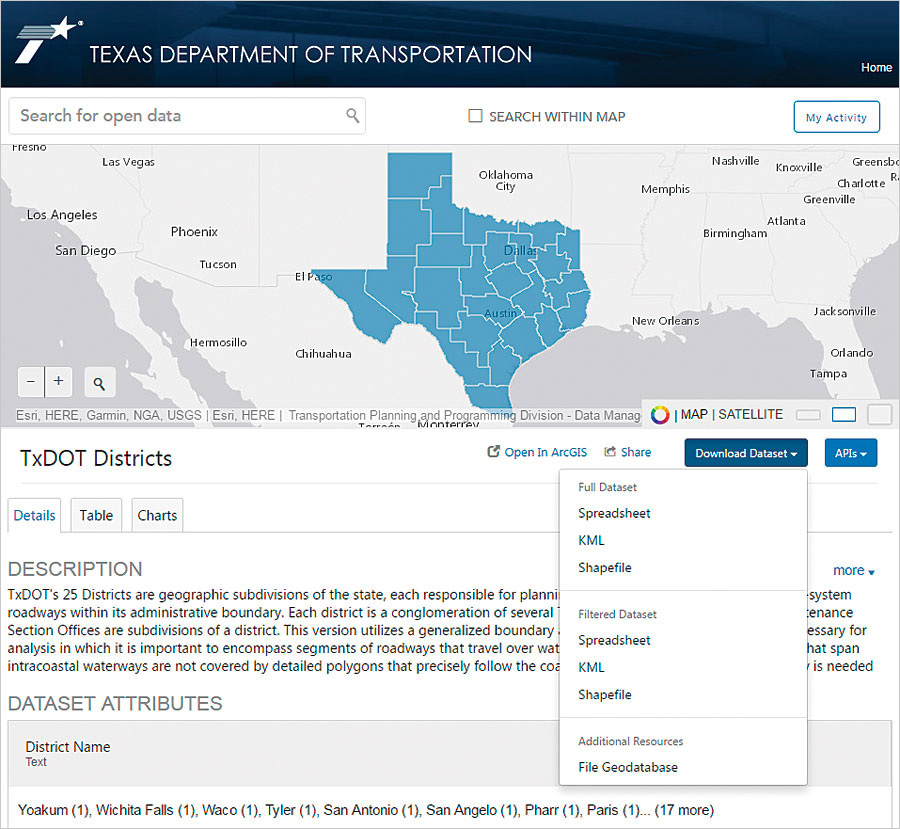The width and height of the screenshot is (900, 829).
Task: Open the map's magnifier search tool
Action: click(98, 382)
